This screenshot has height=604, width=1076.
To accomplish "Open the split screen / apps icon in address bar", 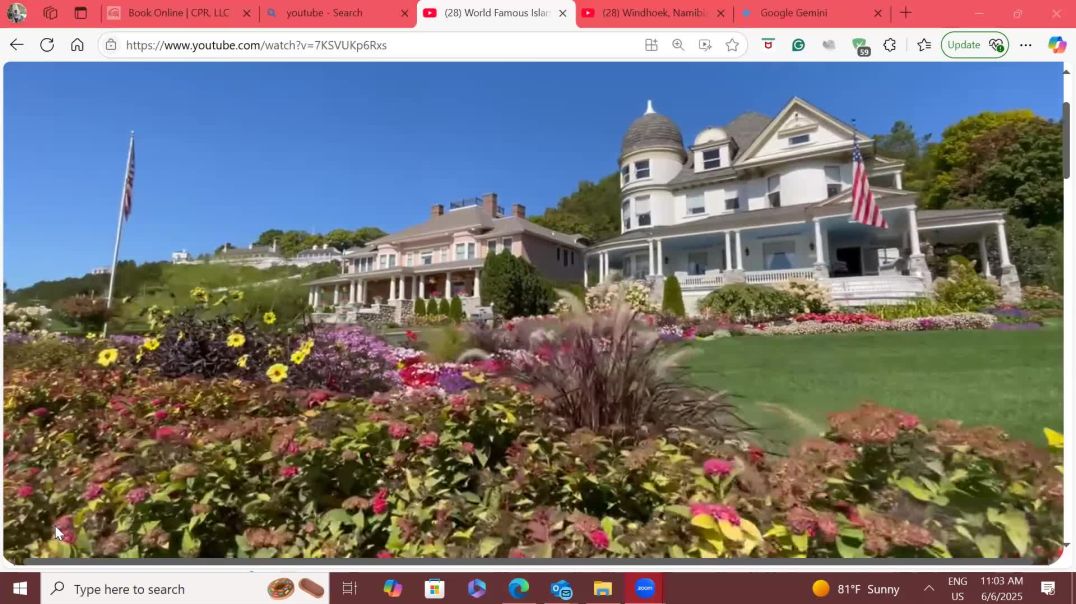I will coord(651,45).
